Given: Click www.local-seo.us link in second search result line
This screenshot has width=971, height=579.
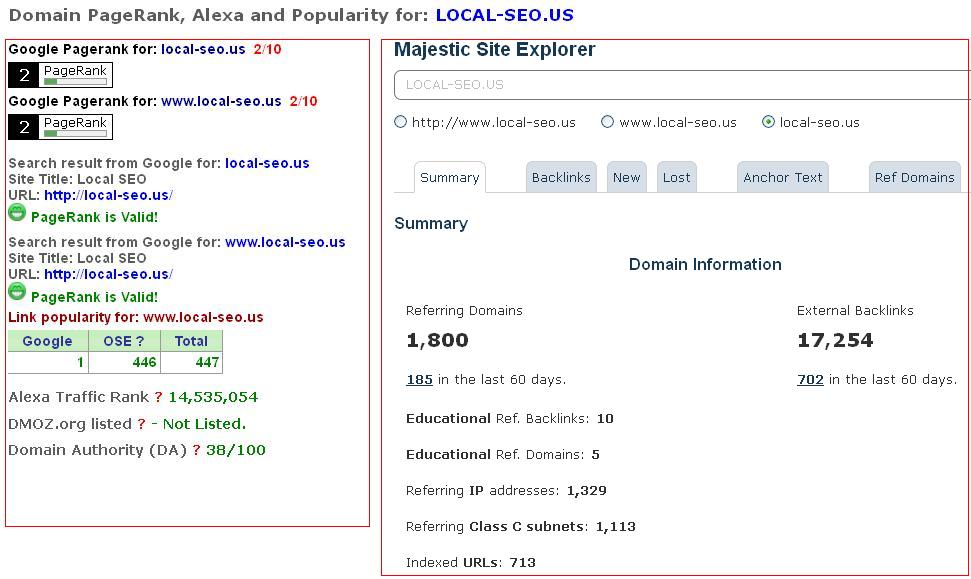Looking at the screenshot, I should [285, 242].
